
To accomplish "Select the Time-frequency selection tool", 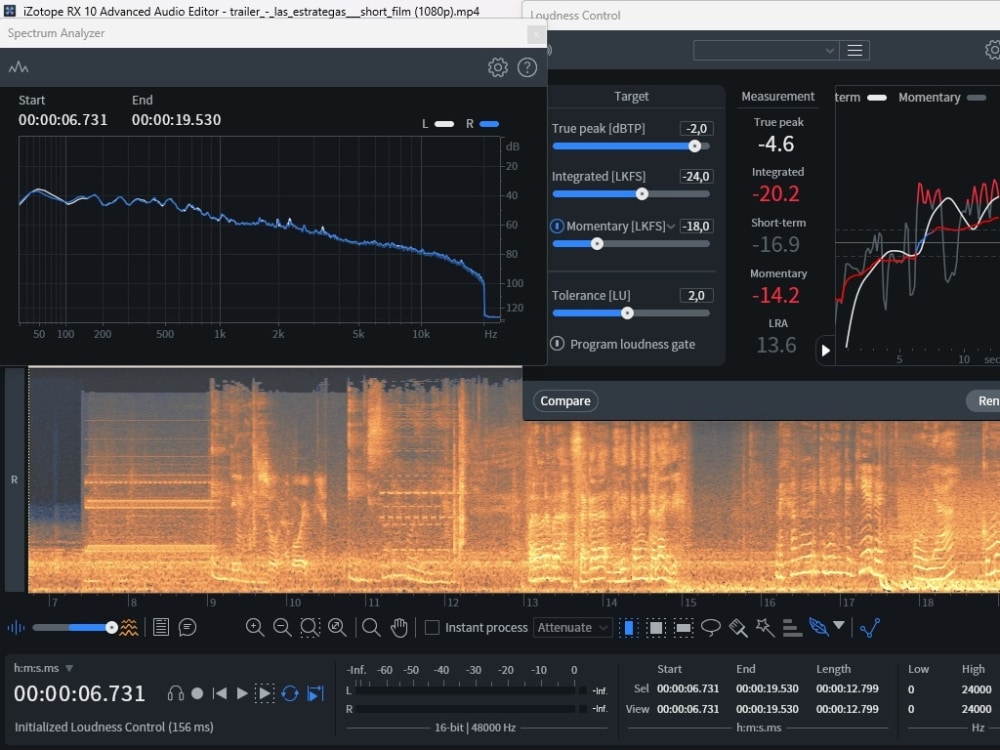I will click(x=656, y=628).
